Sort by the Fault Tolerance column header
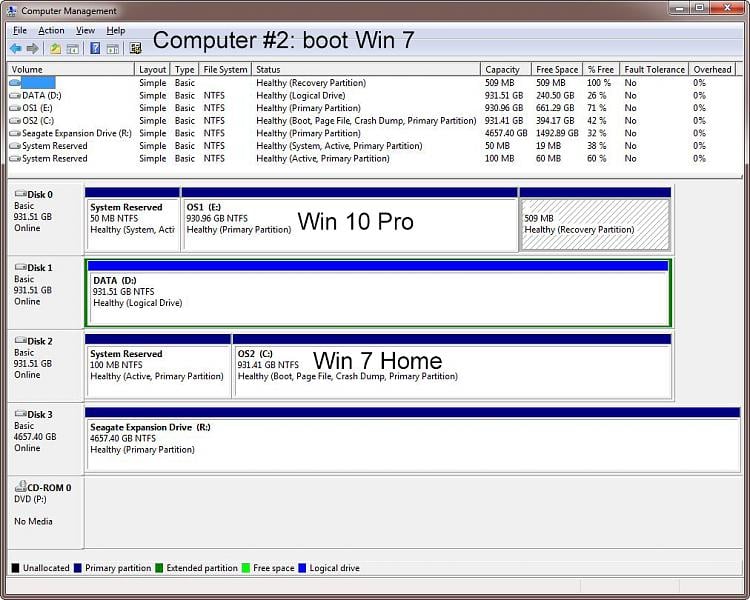Viewport: 750px width, 600px height. coord(654,69)
